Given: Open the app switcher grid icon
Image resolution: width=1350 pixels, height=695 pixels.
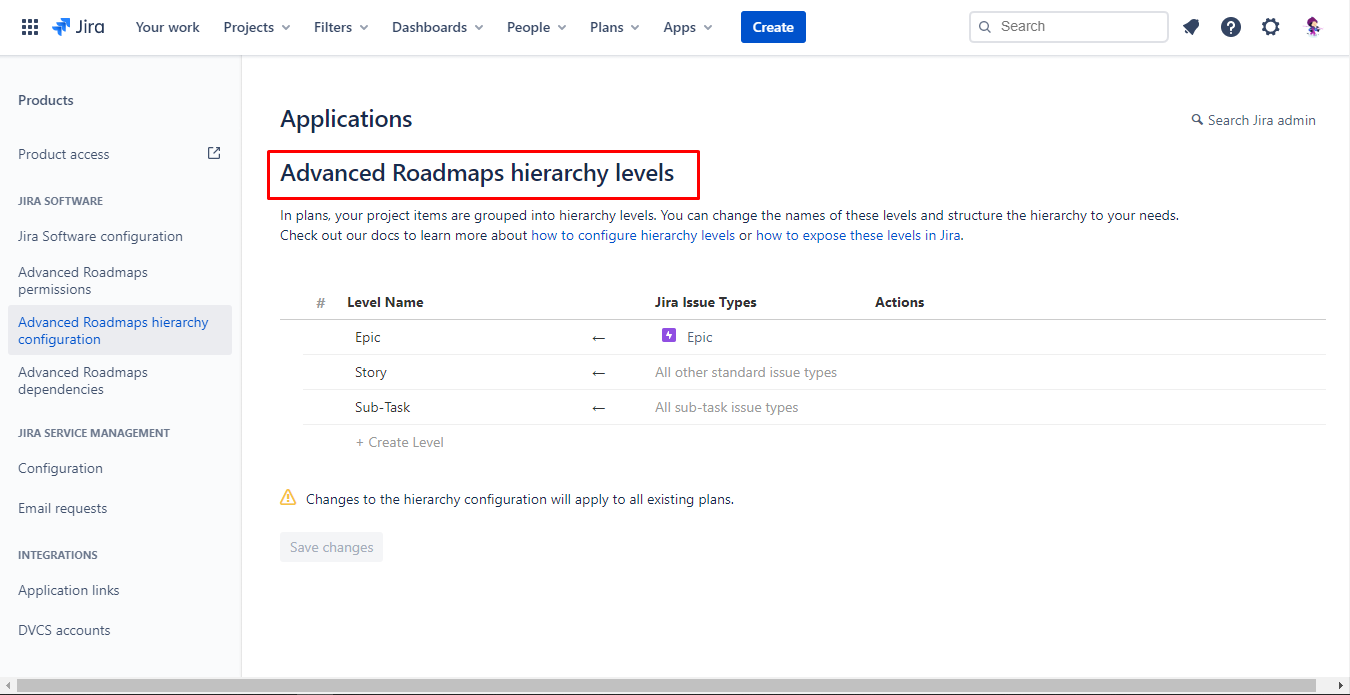Looking at the screenshot, I should [x=29, y=26].
